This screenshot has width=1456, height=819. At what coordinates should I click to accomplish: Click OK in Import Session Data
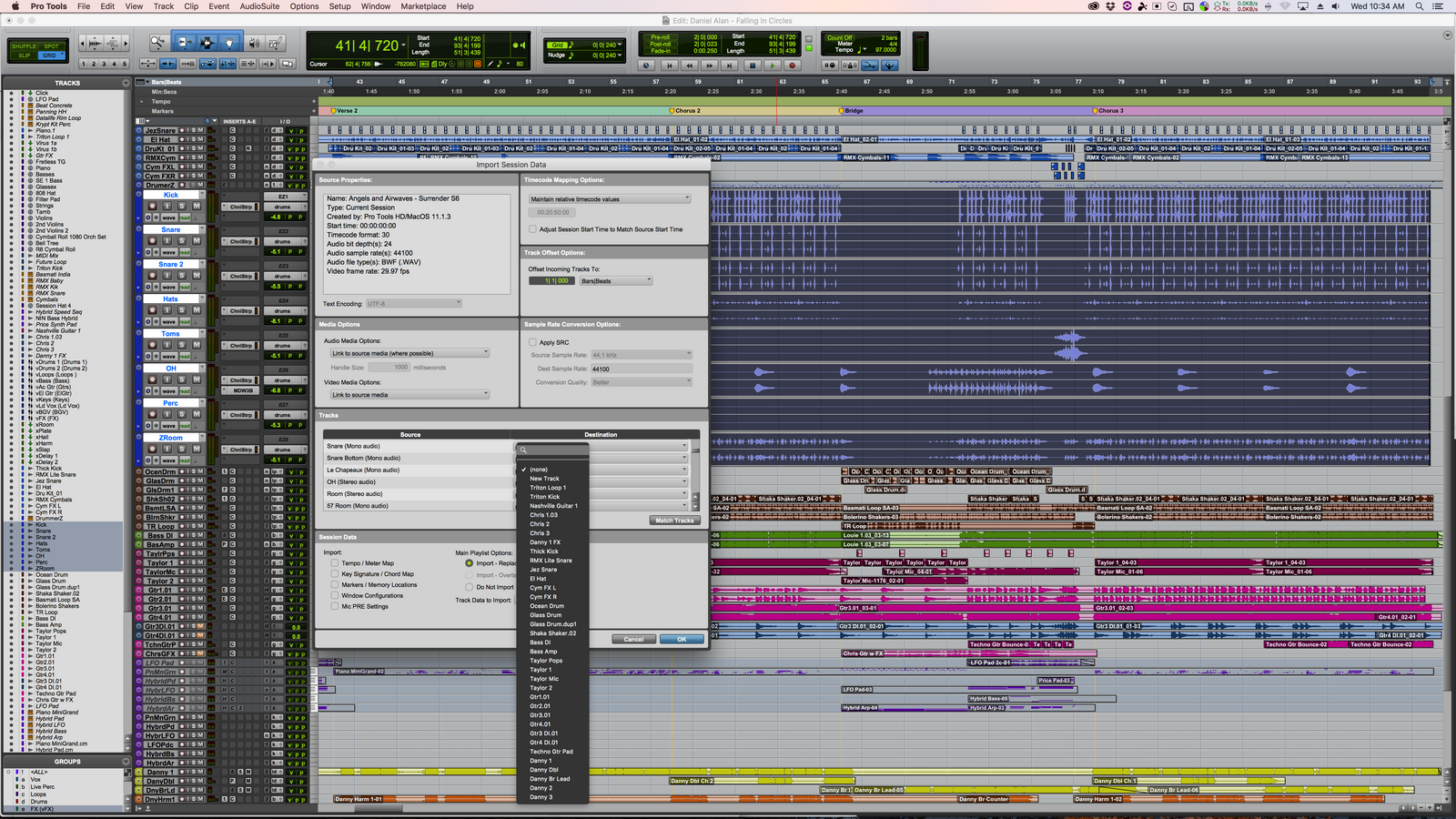point(682,640)
